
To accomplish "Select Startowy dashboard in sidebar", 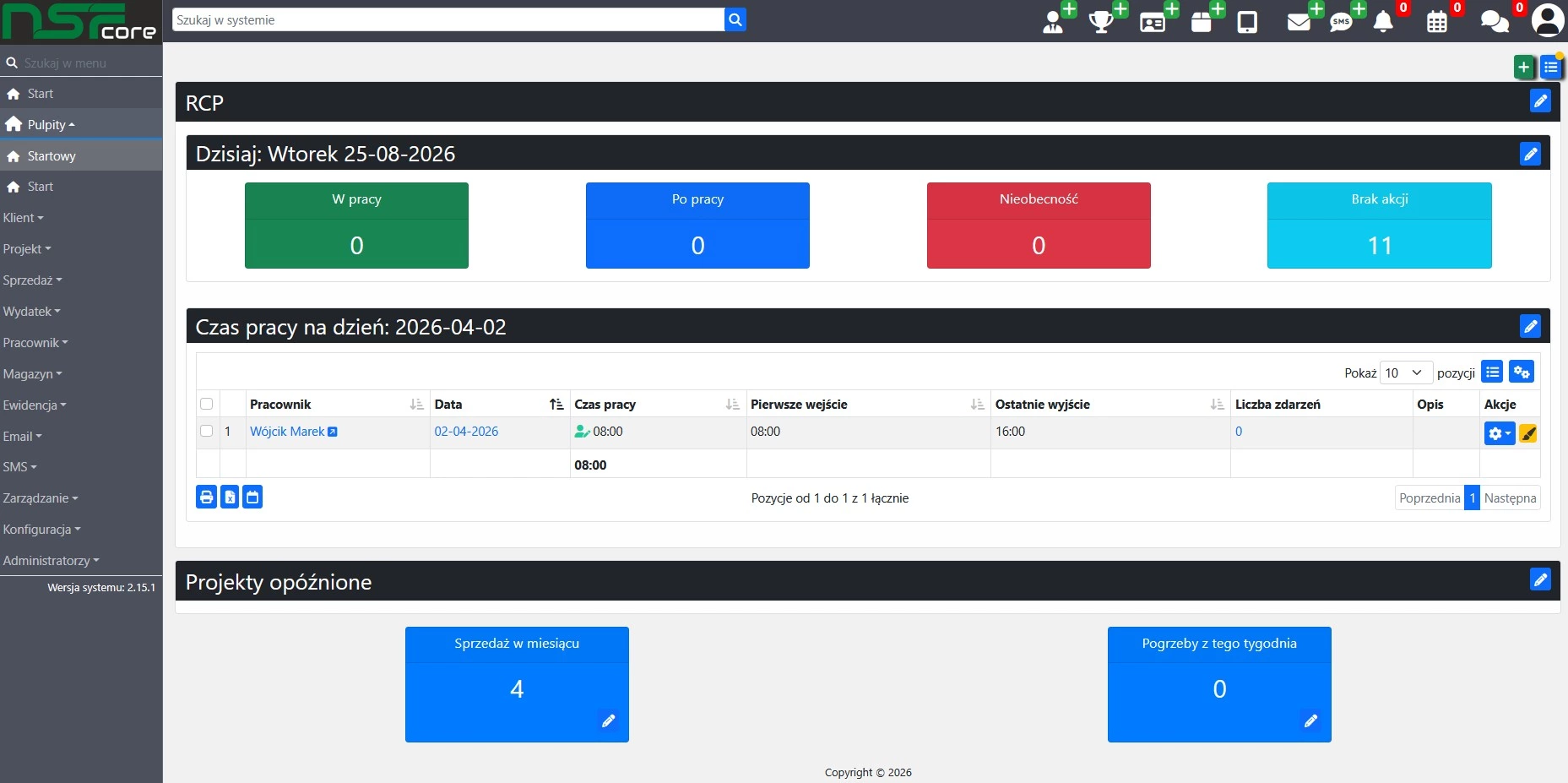I will pyautogui.click(x=81, y=156).
